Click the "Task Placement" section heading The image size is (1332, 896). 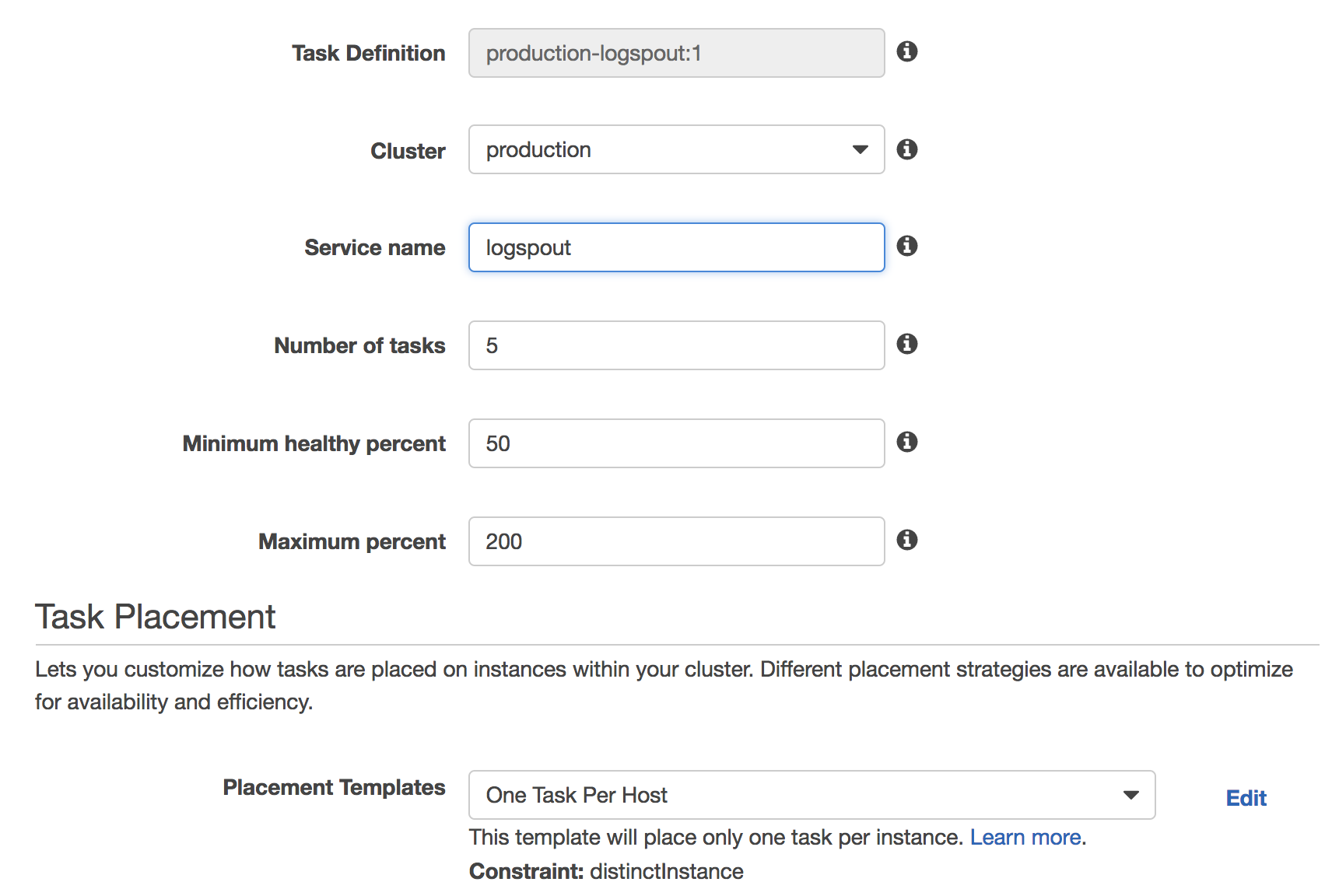pyautogui.click(x=156, y=617)
